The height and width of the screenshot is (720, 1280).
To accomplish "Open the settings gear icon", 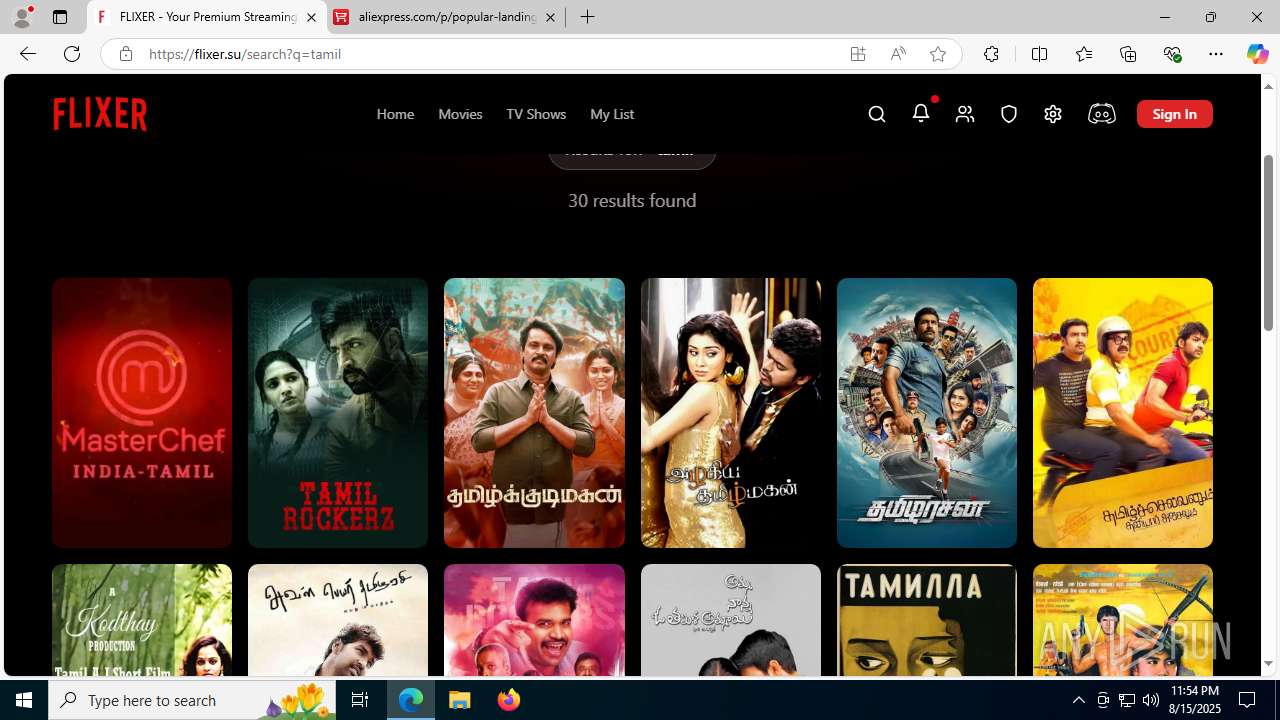I will point(1053,114).
